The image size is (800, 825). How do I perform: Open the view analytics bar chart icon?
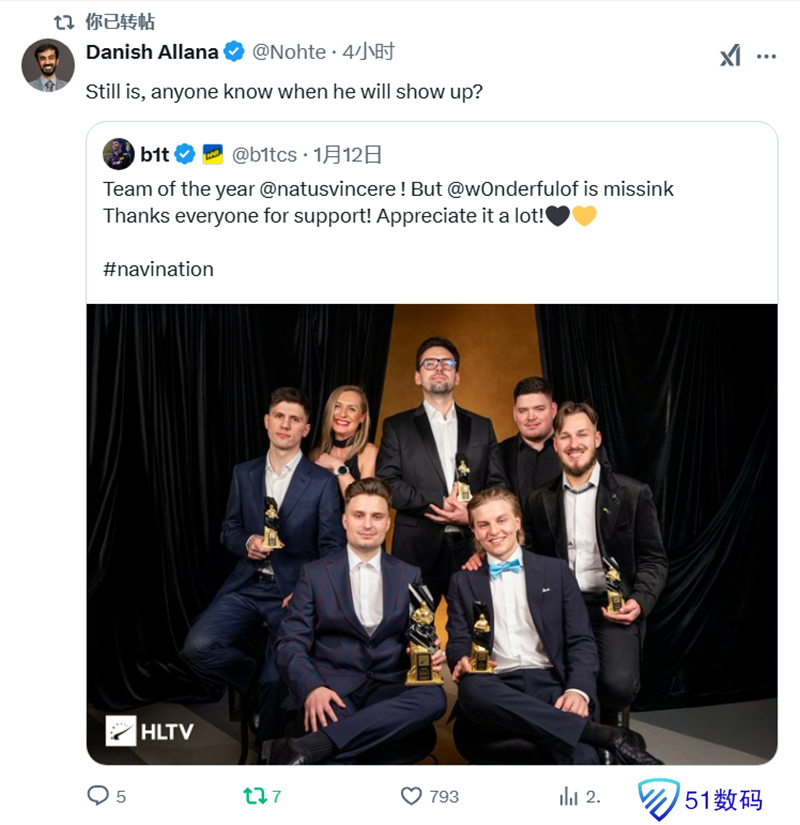[569, 796]
